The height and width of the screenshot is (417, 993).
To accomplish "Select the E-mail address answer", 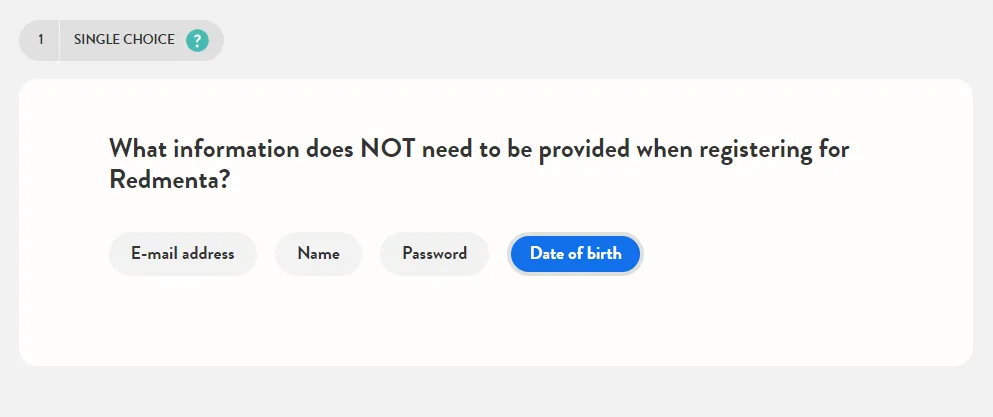I will click(x=183, y=254).
